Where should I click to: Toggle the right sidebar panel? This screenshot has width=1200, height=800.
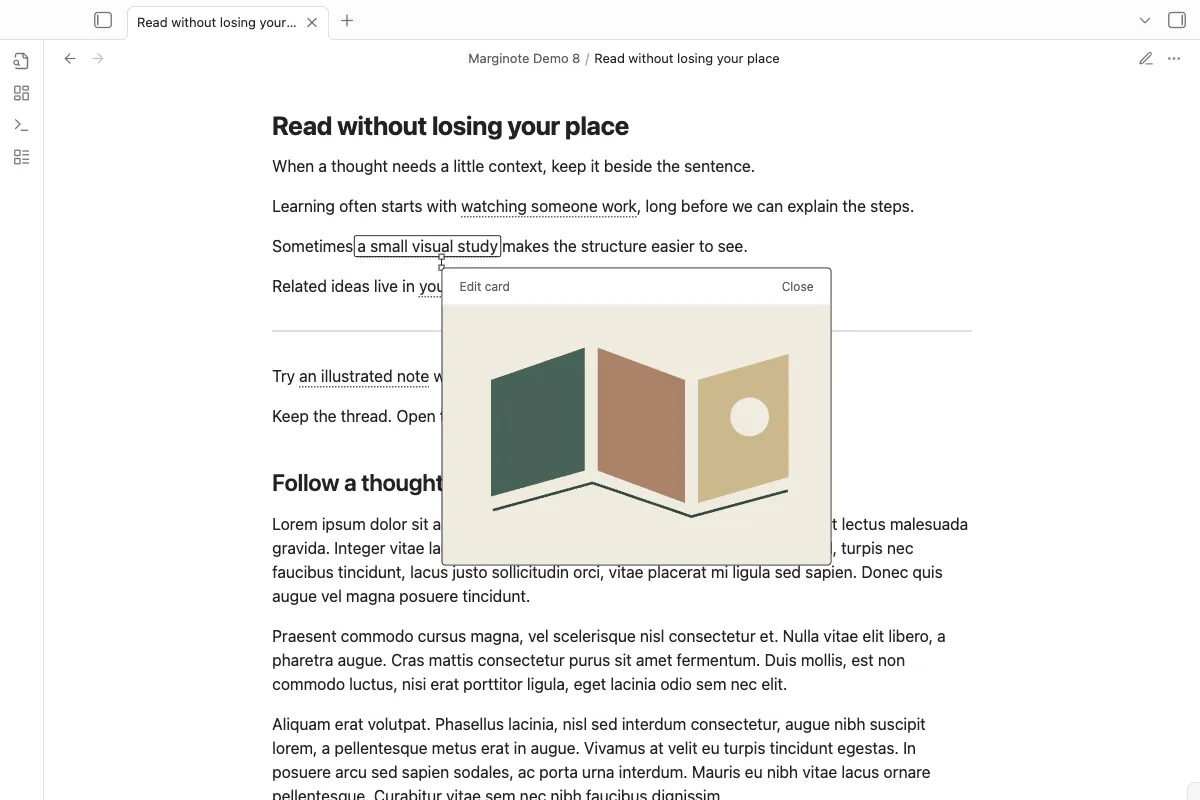(x=1176, y=20)
